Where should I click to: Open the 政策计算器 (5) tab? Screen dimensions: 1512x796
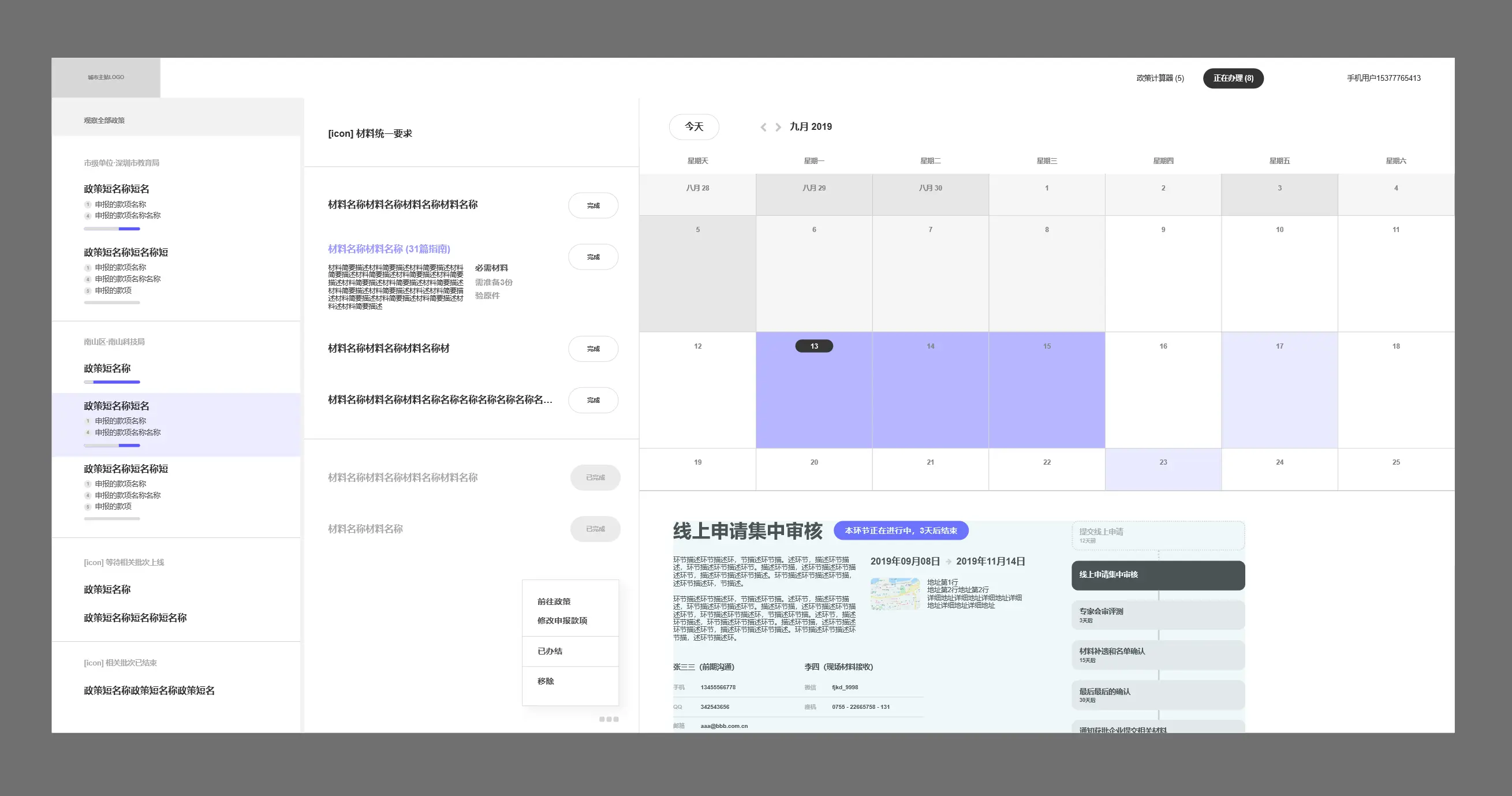tap(1159, 78)
